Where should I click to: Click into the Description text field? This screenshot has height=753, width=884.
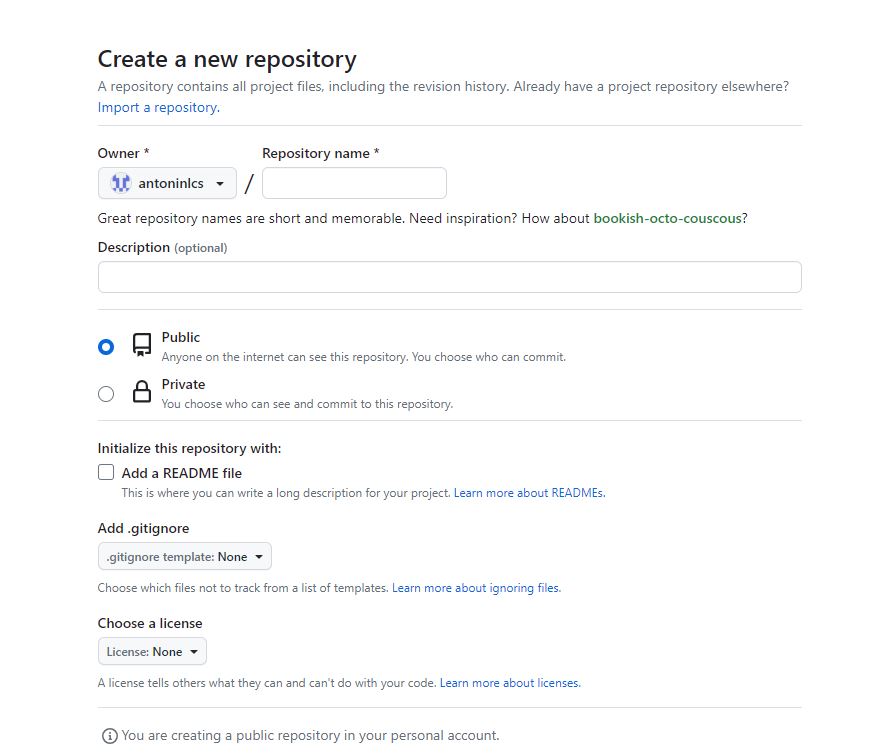[449, 277]
